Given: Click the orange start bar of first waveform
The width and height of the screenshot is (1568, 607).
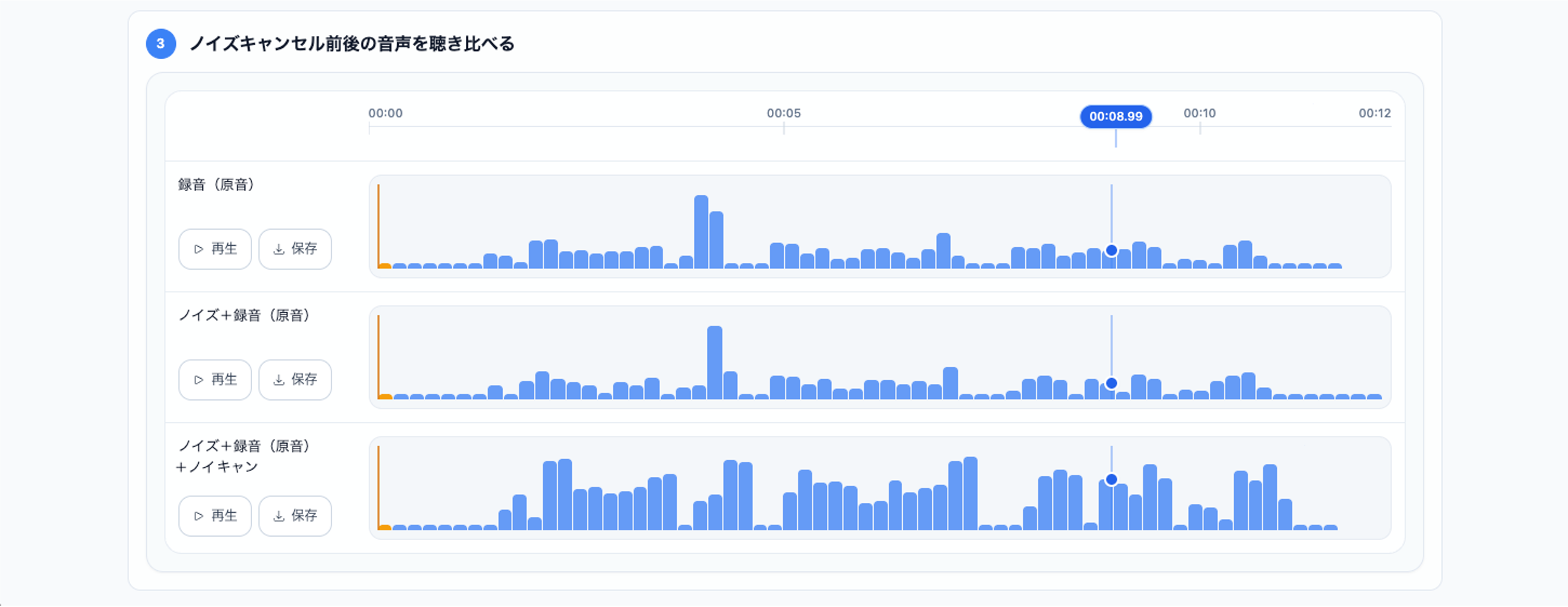Looking at the screenshot, I should (x=384, y=265).
